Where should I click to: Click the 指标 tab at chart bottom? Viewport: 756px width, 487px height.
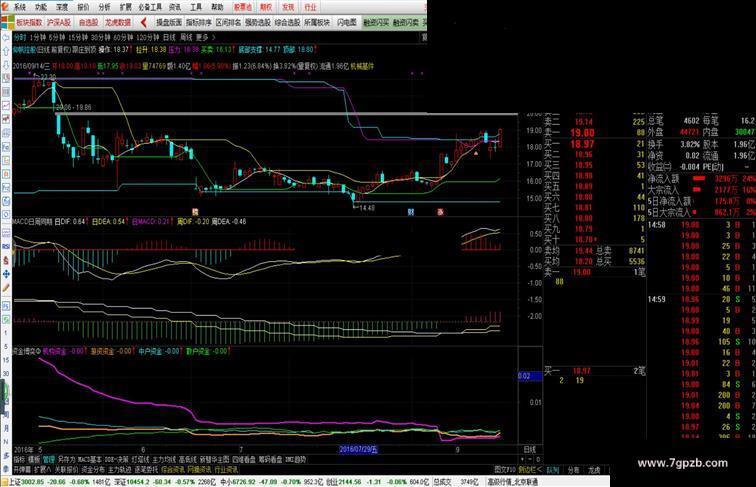click(19, 460)
